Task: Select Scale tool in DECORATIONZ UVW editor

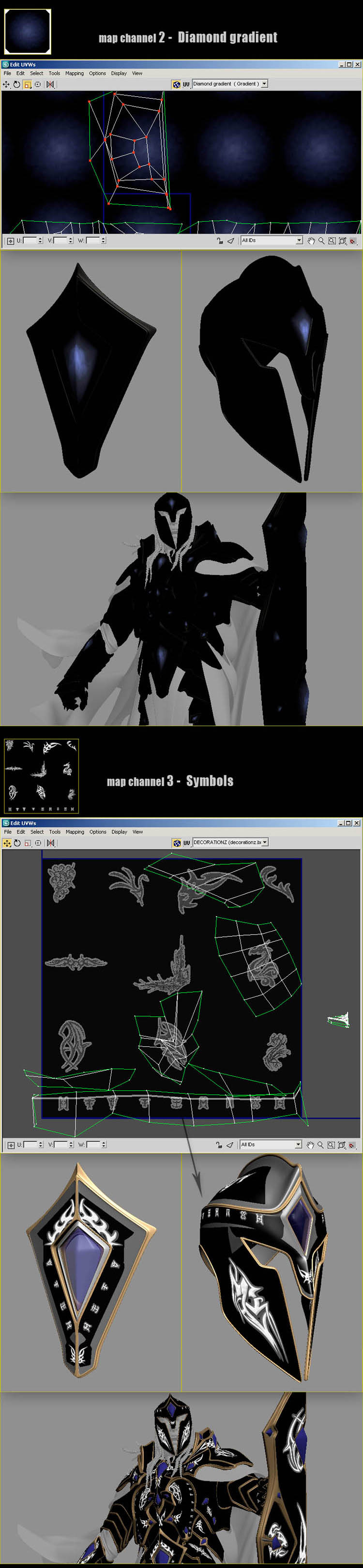Action: [x=28, y=843]
